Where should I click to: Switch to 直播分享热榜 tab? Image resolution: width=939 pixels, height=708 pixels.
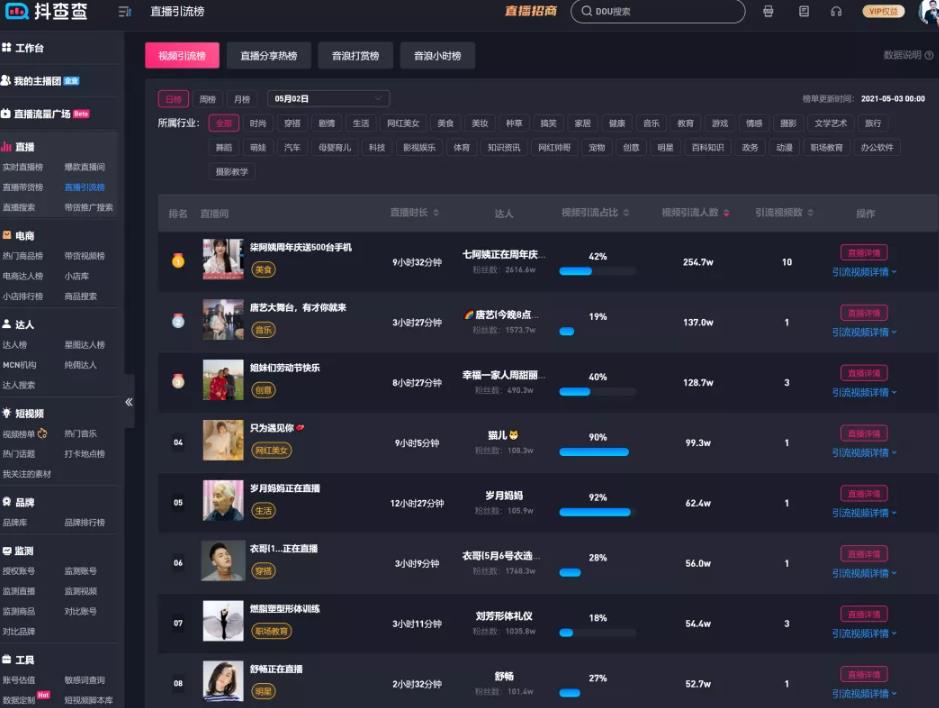[268, 56]
